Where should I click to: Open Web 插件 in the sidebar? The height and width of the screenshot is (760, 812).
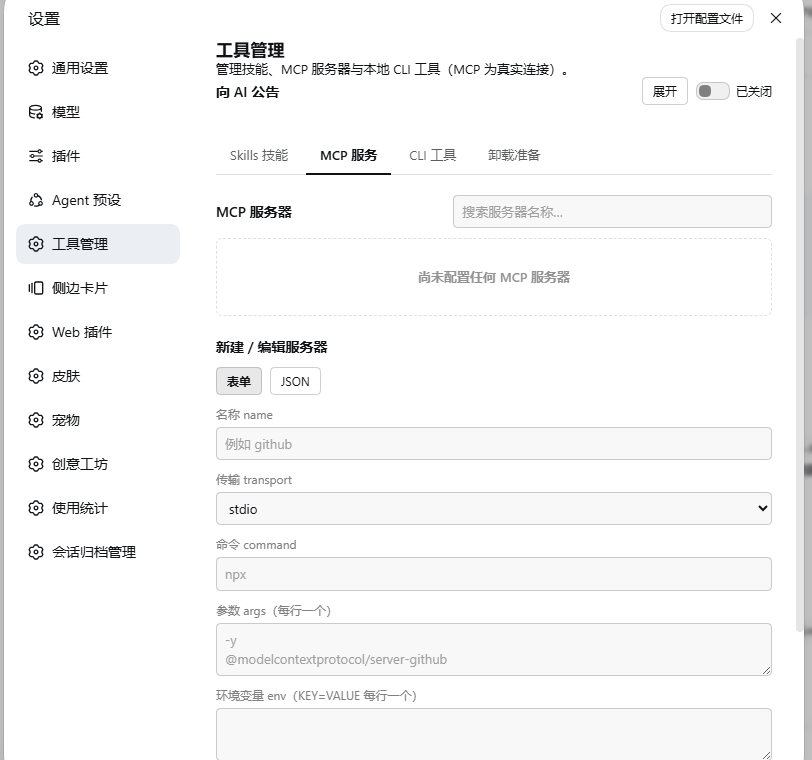(x=98, y=332)
